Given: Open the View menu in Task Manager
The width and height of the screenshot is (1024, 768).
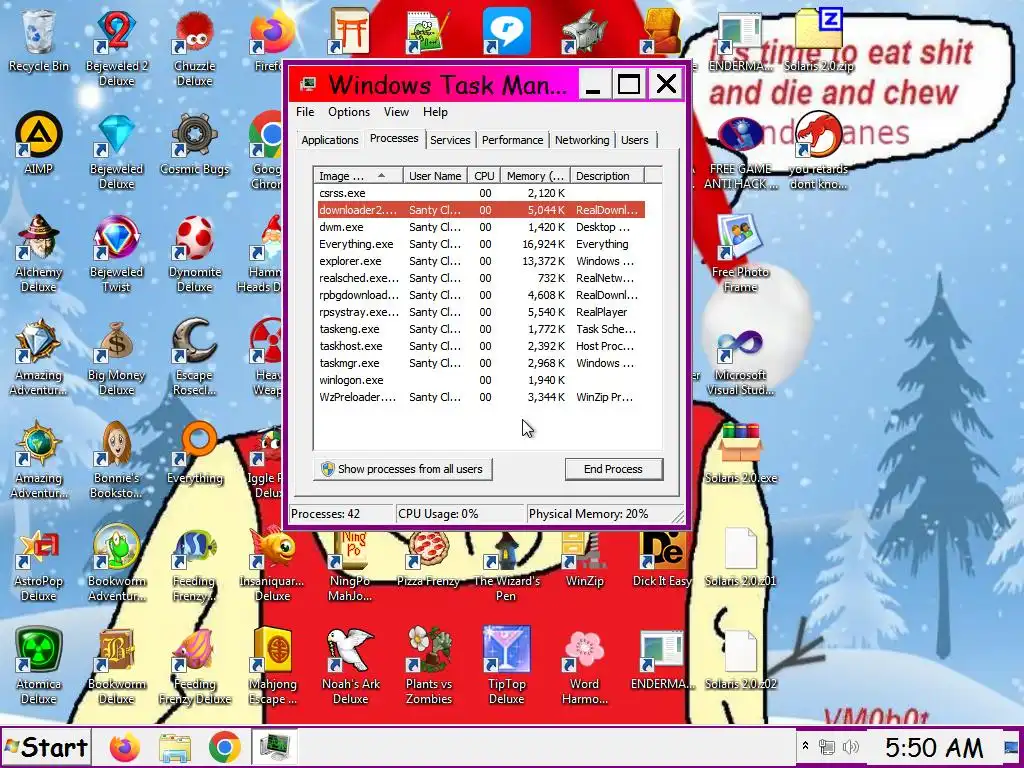Looking at the screenshot, I should tap(396, 112).
